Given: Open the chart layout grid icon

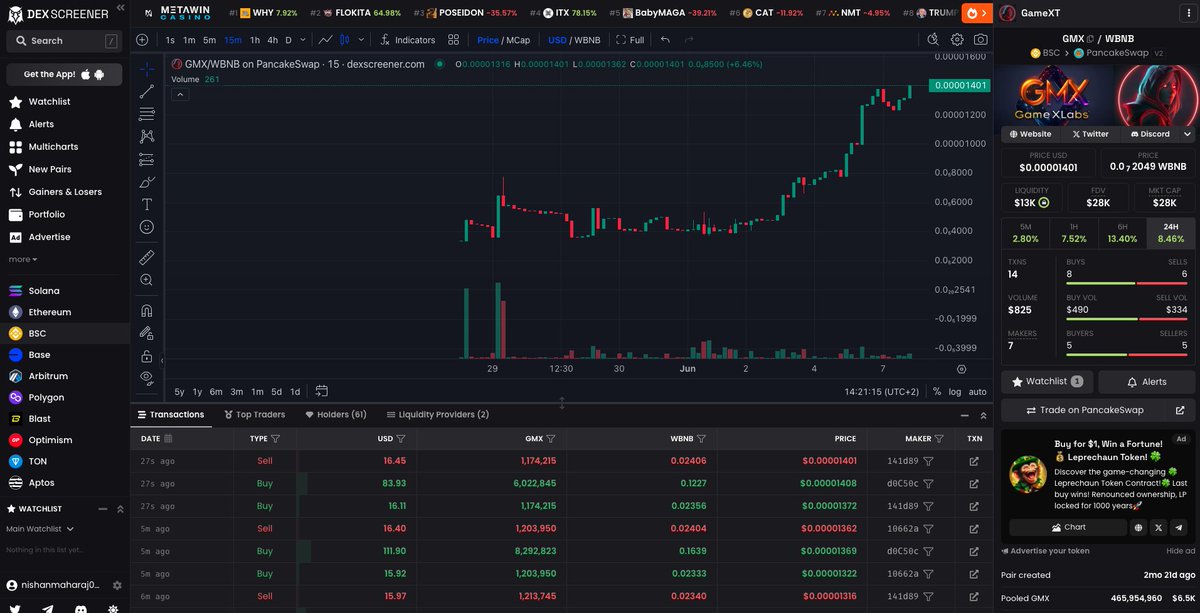Looking at the screenshot, I should point(453,40).
